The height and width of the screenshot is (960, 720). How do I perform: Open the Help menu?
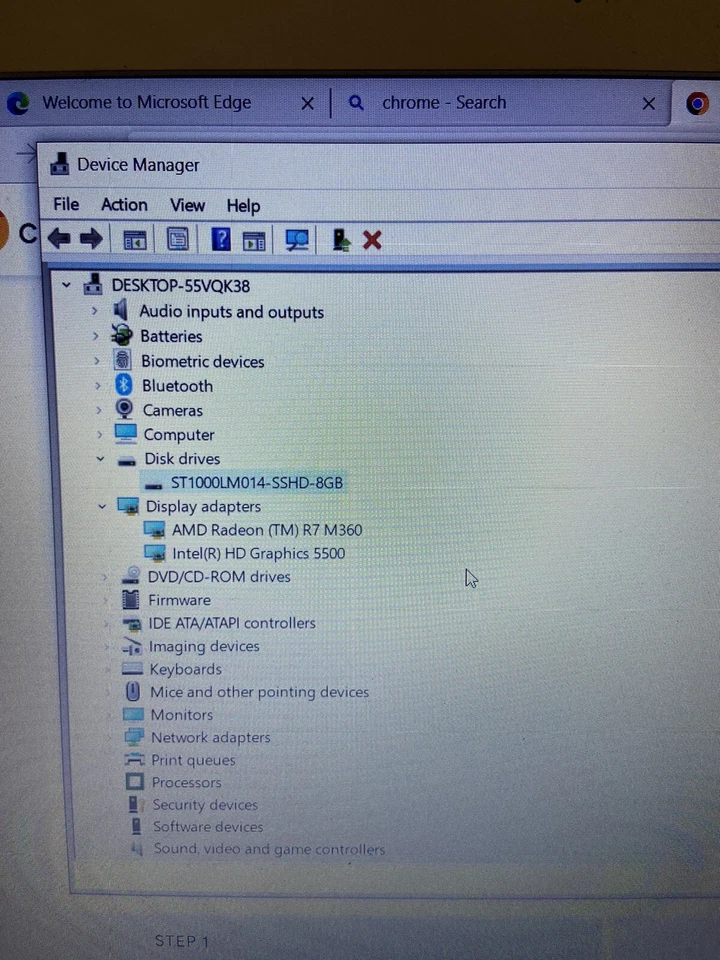tap(243, 206)
